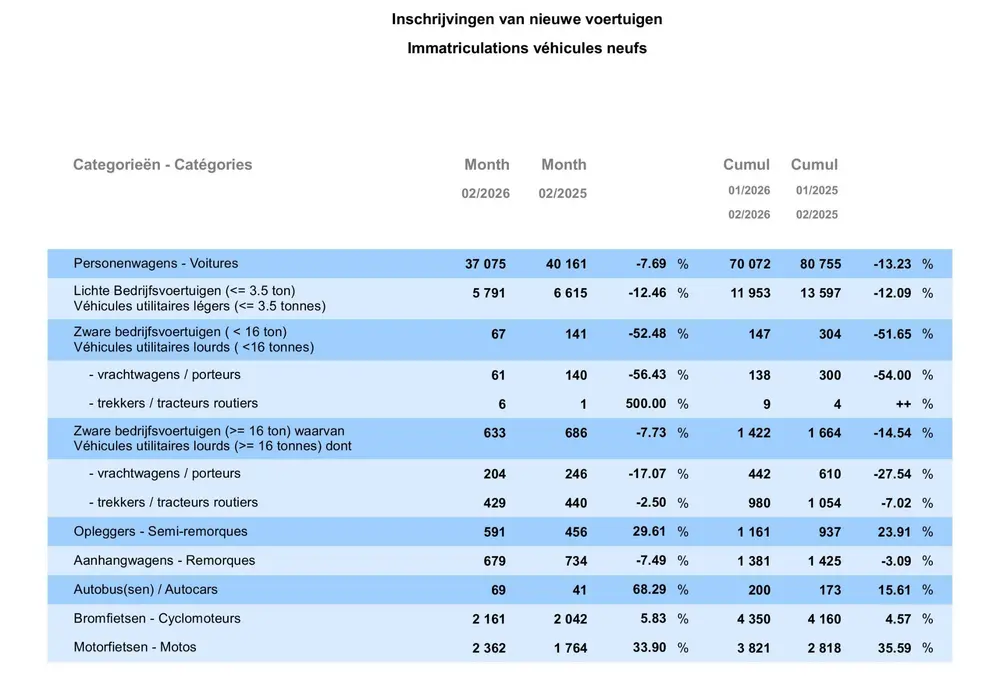Select the '++' cumulative change for trekkers

(x=902, y=405)
